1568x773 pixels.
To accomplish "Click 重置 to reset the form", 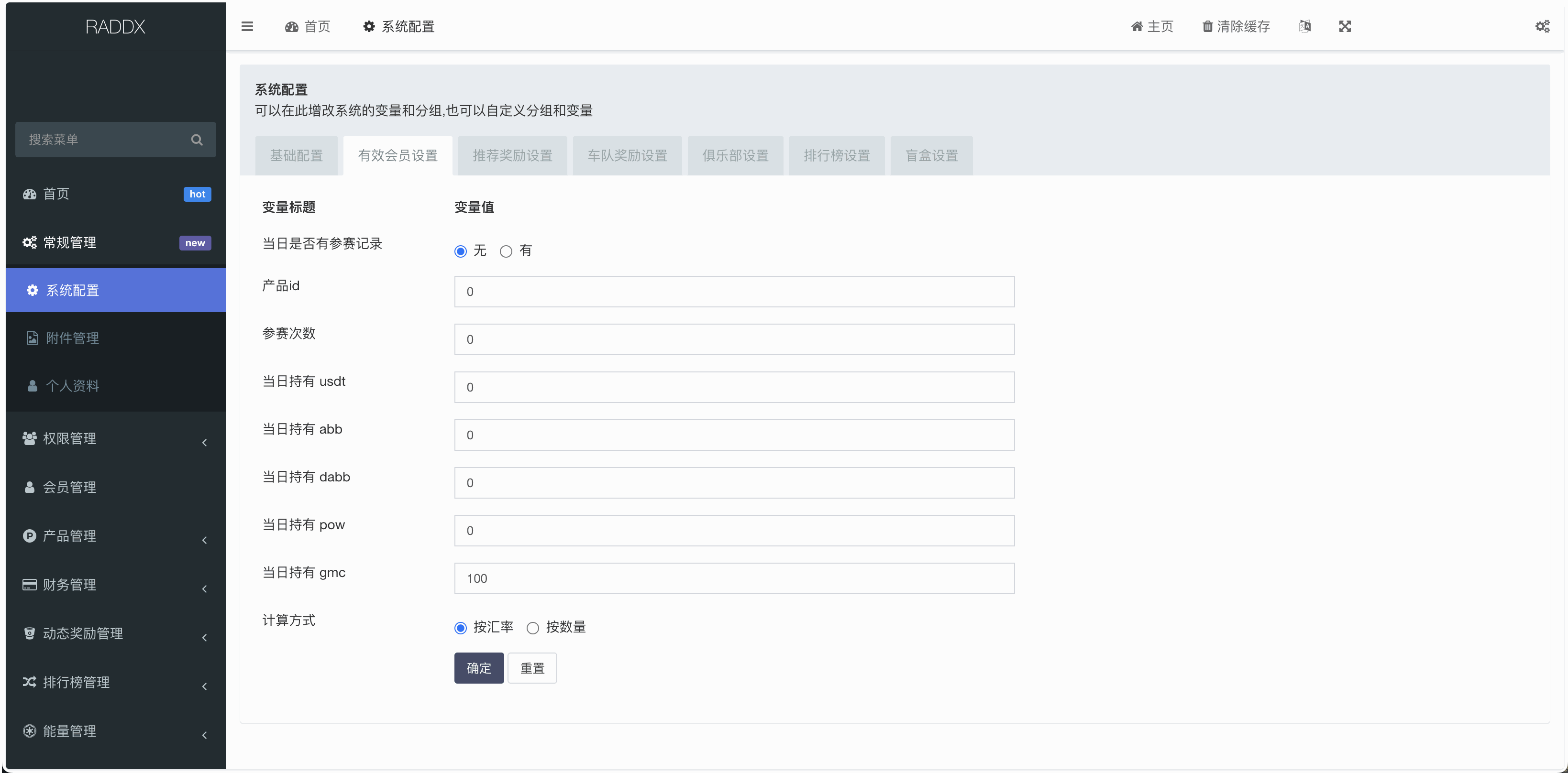I will [531, 667].
